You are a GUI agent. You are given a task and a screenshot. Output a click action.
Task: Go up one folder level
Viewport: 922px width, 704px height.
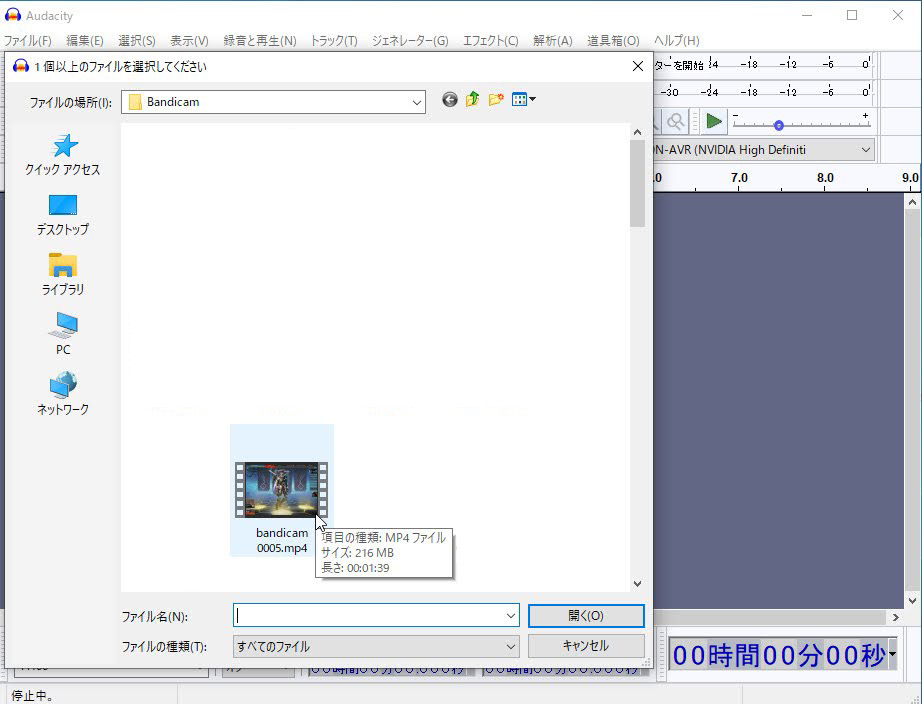pos(473,100)
